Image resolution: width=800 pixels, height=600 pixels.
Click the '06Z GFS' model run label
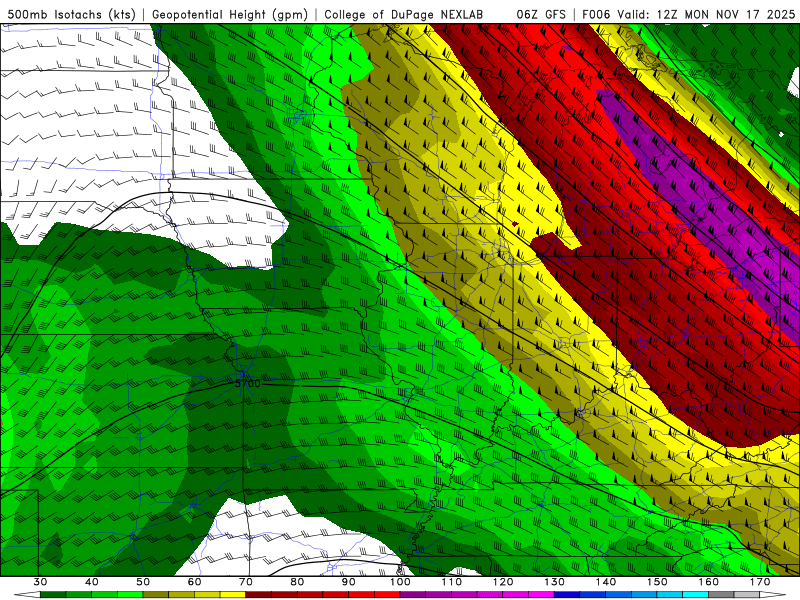pyautogui.click(x=541, y=14)
